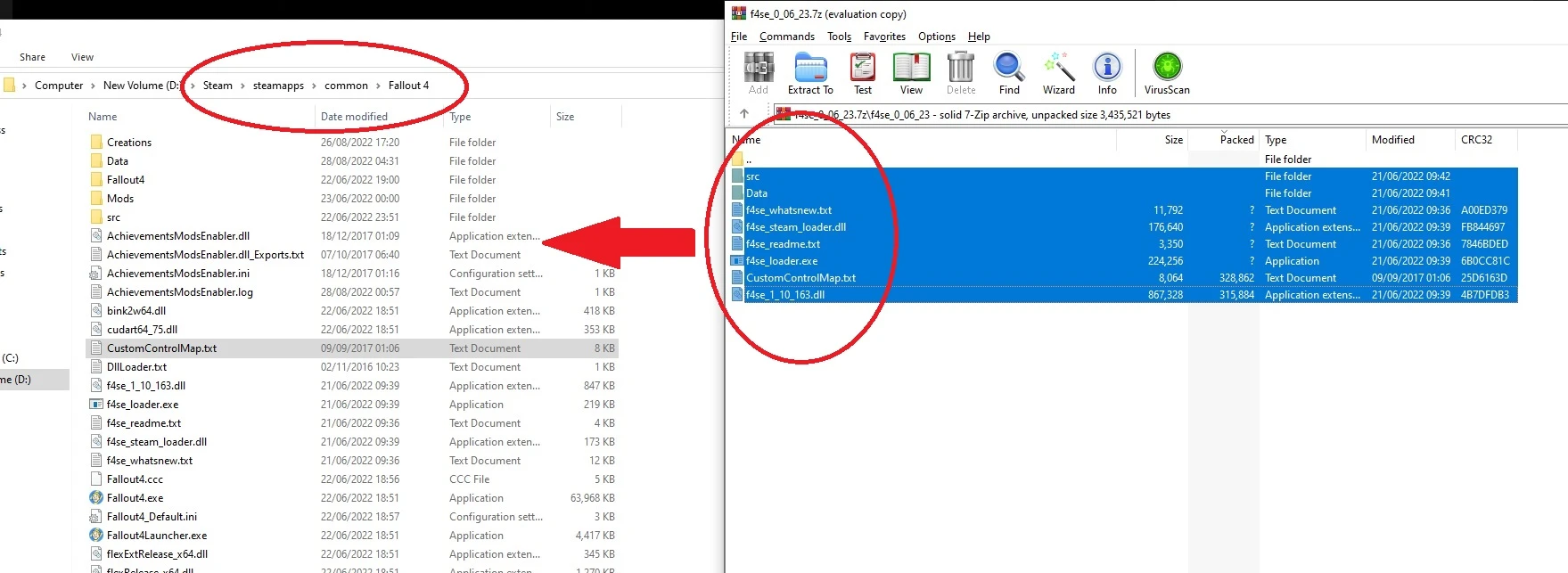Click the WinRAR title bar app icon
Screen dimensions: 1568x573
click(x=738, y=13)
